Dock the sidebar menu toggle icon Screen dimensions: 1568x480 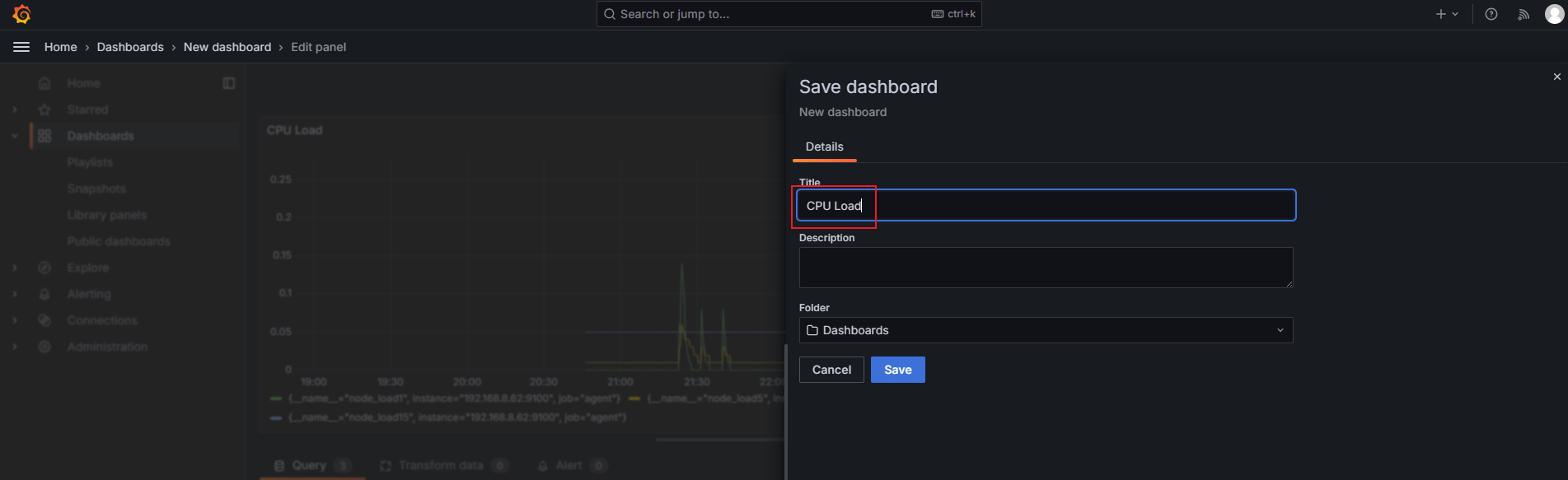pos(229,83)
